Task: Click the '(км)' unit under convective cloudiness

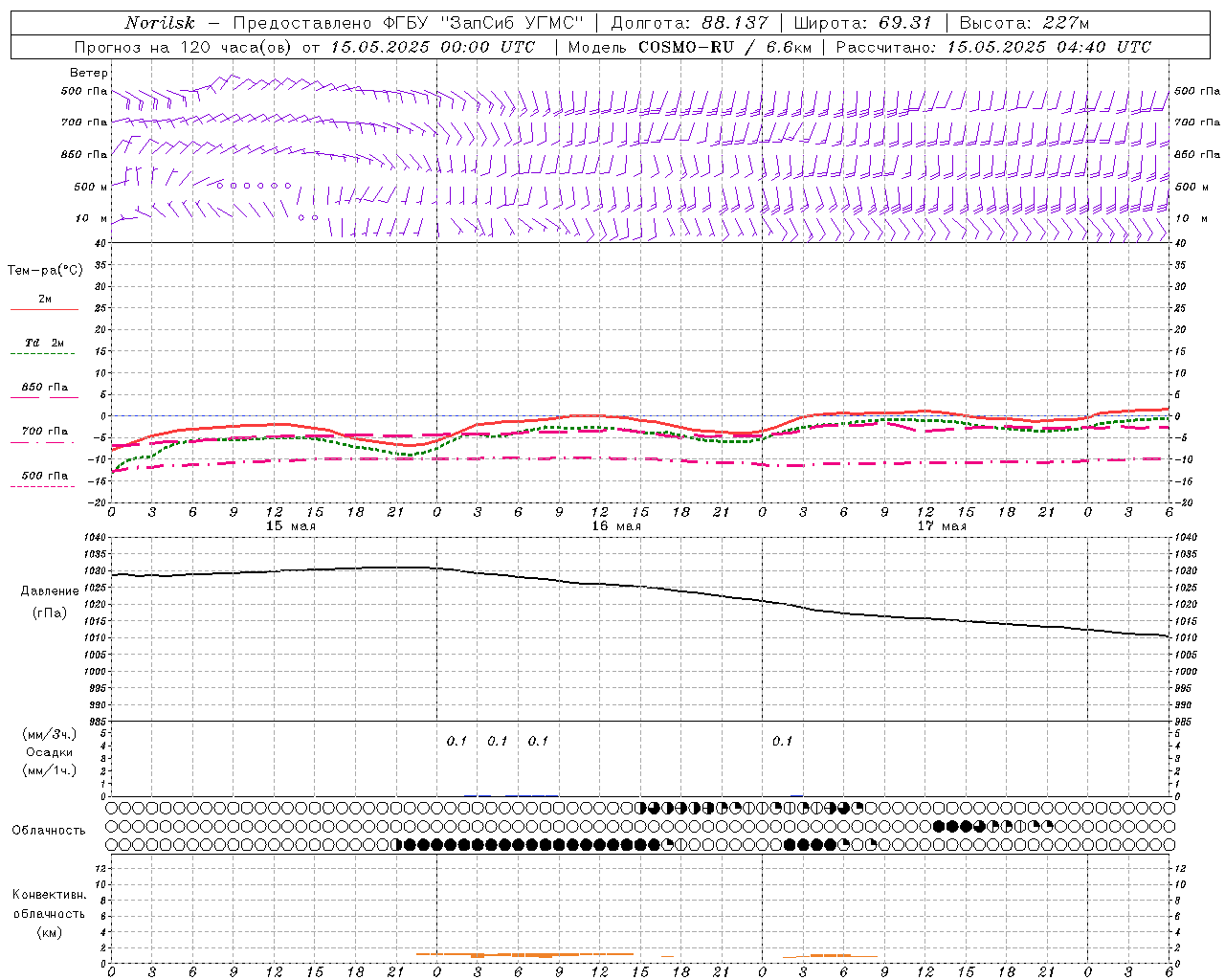Action: (x=49, y=932)
